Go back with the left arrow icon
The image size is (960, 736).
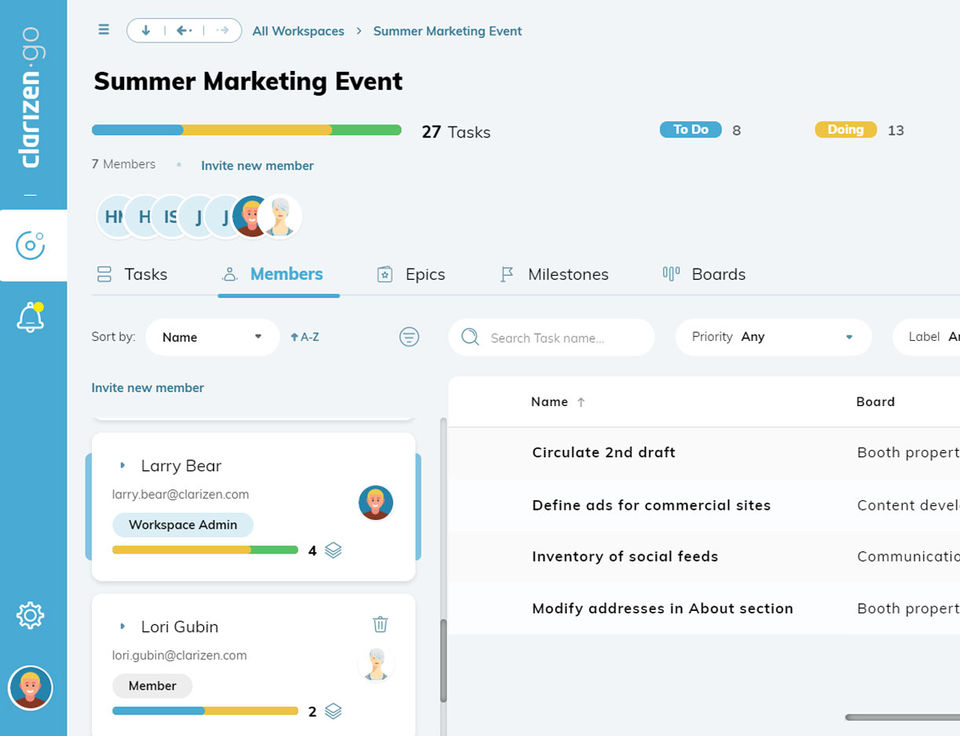[184, 30]
